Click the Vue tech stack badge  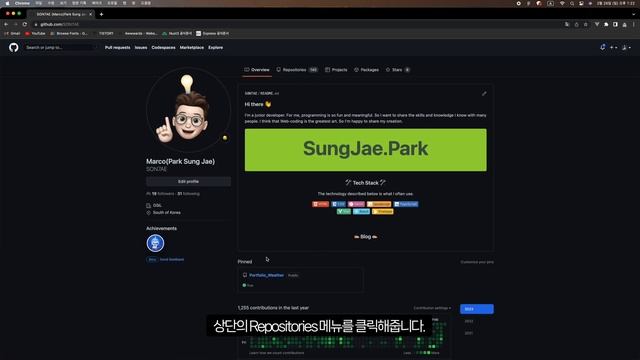[344, 211]
